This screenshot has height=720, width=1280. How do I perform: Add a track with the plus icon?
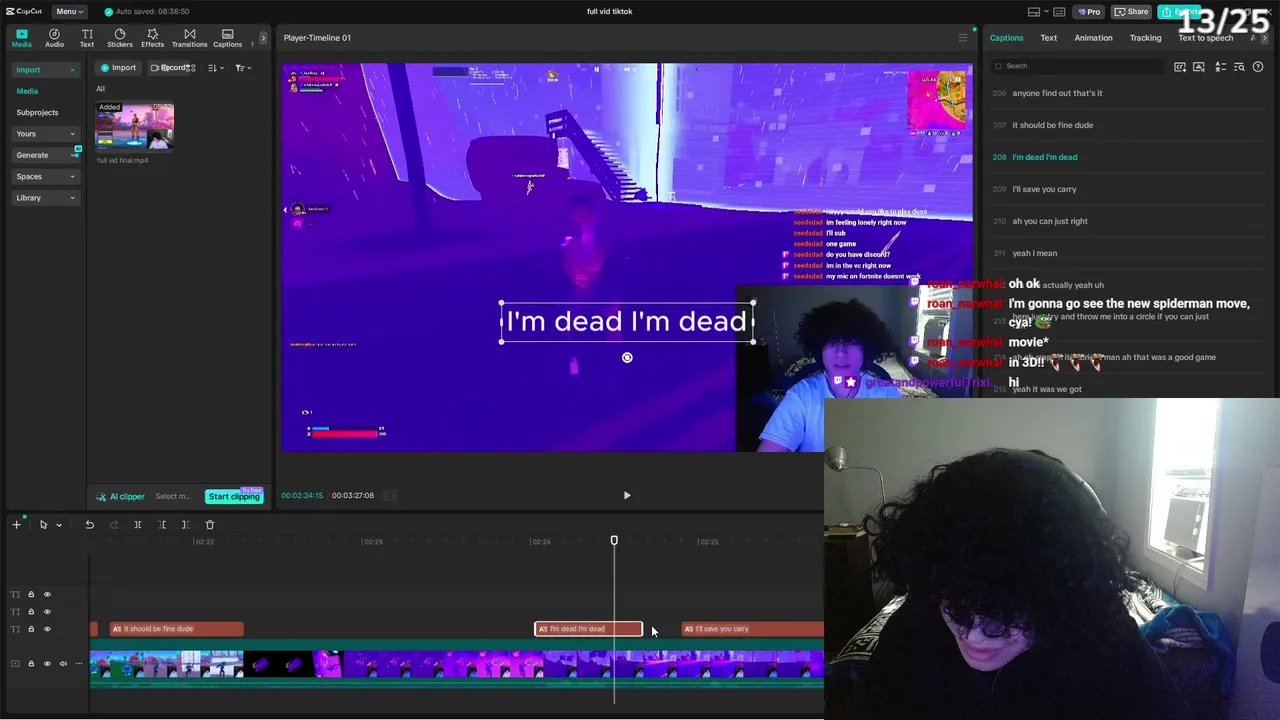16,524
